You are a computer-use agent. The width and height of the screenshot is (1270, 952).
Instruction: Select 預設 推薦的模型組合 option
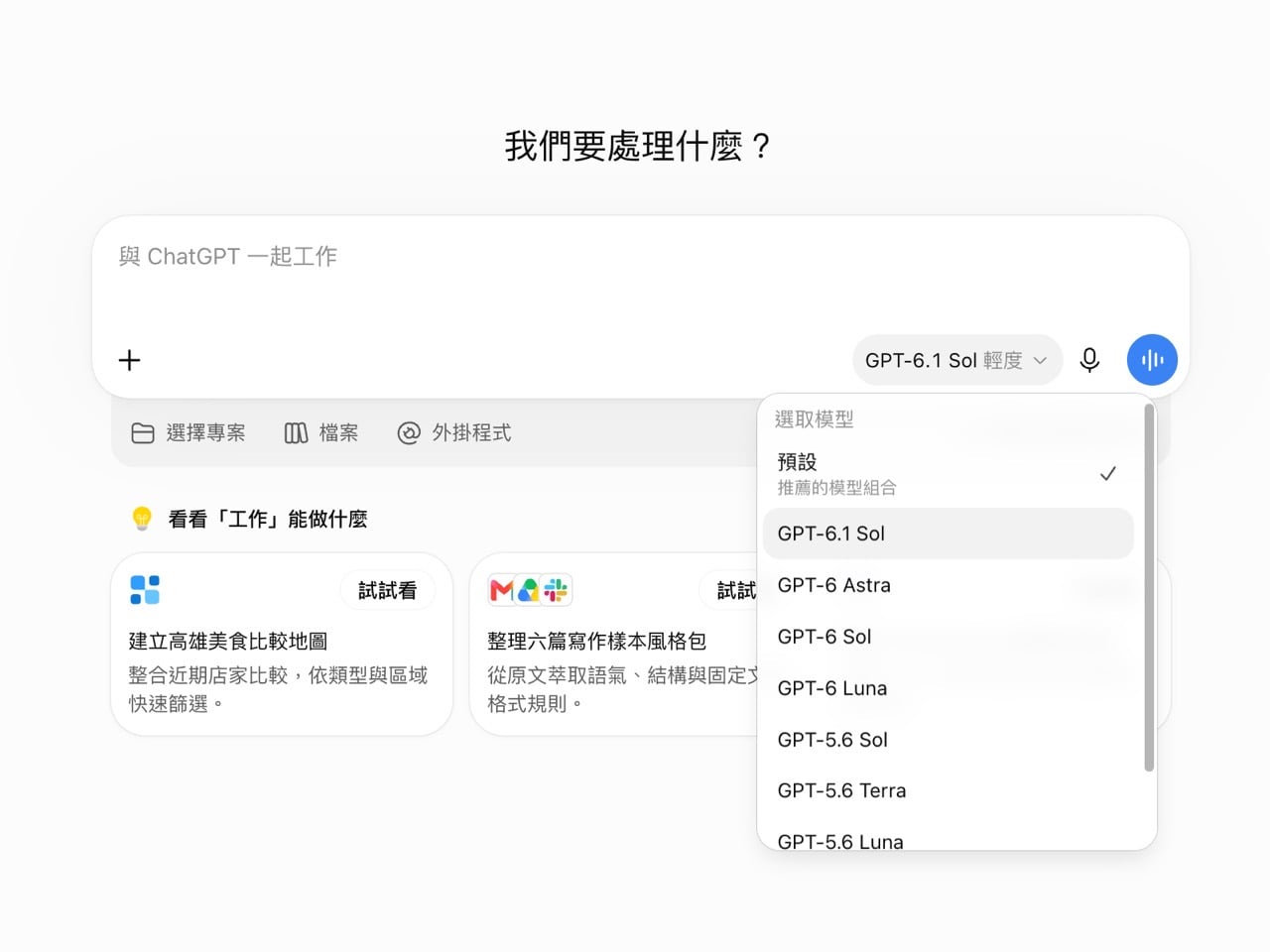(x=949, y=474)
